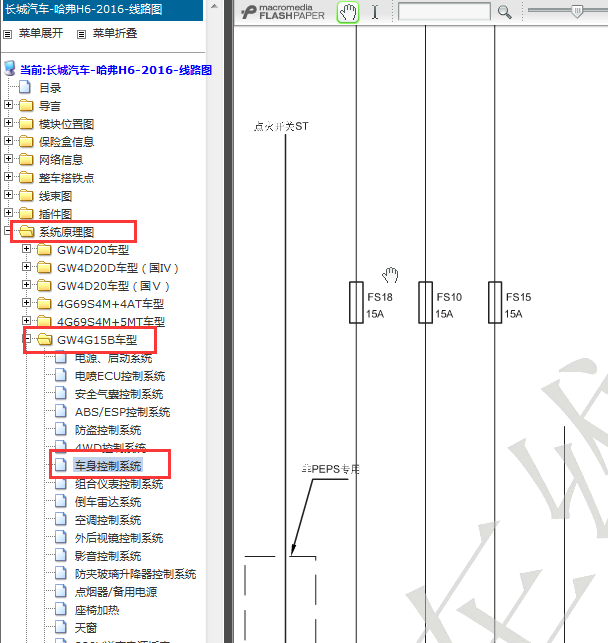Click the 菜单折叠 list icon
This screenshot has width=608, height=643.
82,34
